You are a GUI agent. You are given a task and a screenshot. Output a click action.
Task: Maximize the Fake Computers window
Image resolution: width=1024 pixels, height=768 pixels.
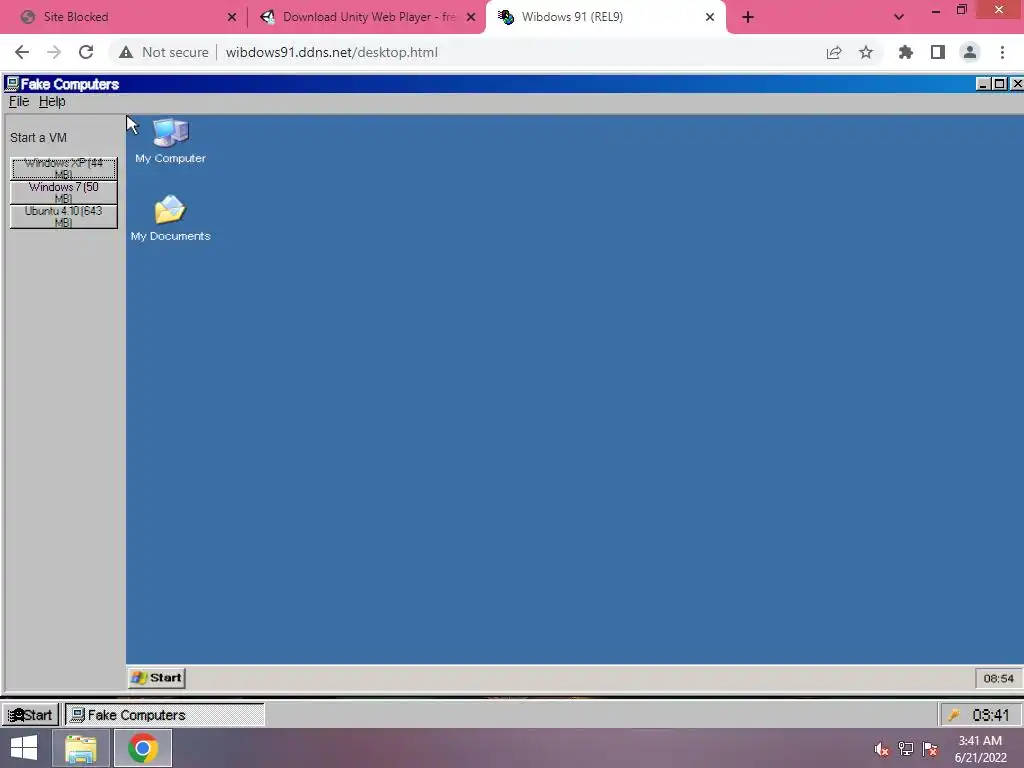coord(999,84)
